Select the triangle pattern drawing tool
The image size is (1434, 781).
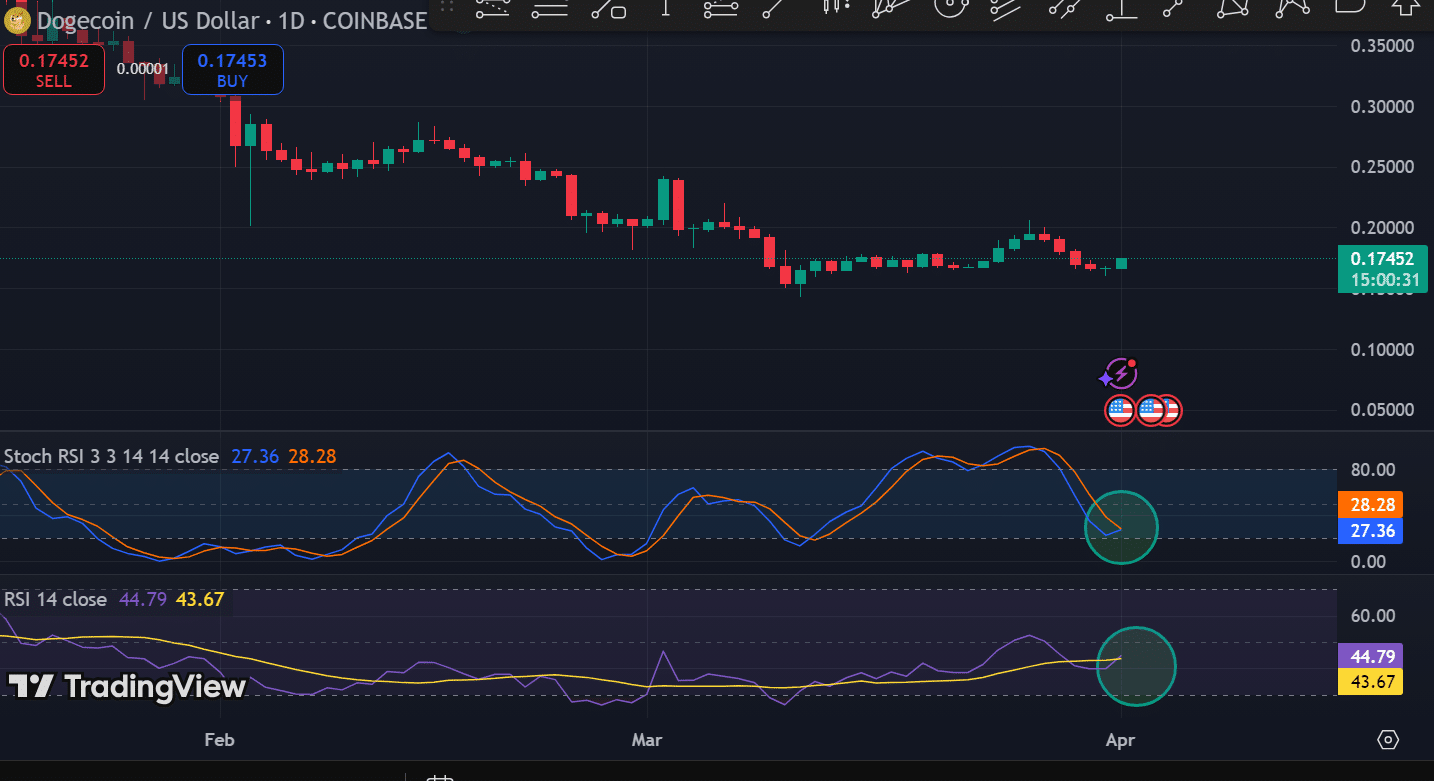(x=1234, y=8)
